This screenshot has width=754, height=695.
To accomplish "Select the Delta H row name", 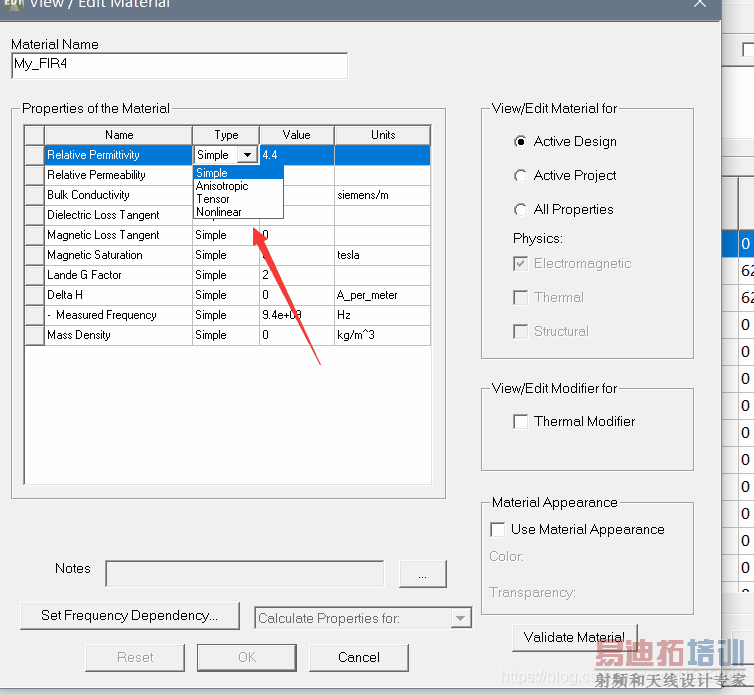I will pyautogui.click(x=118, y=295).
